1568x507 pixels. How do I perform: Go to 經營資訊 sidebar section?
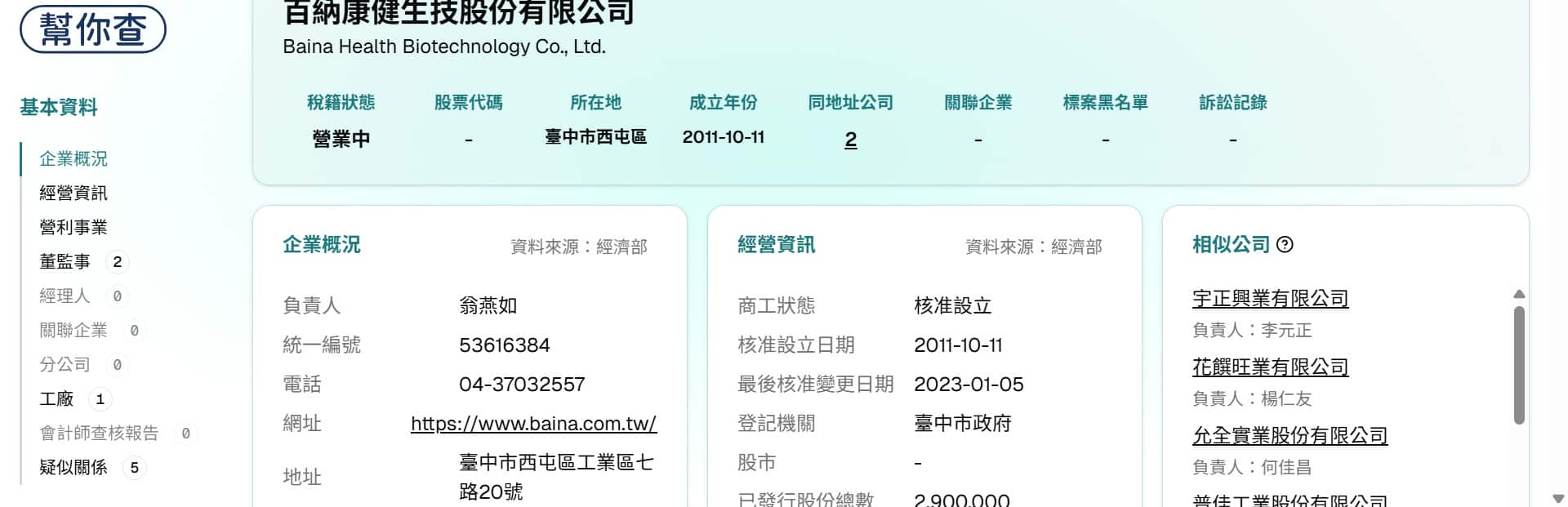(x=73, y=193)
